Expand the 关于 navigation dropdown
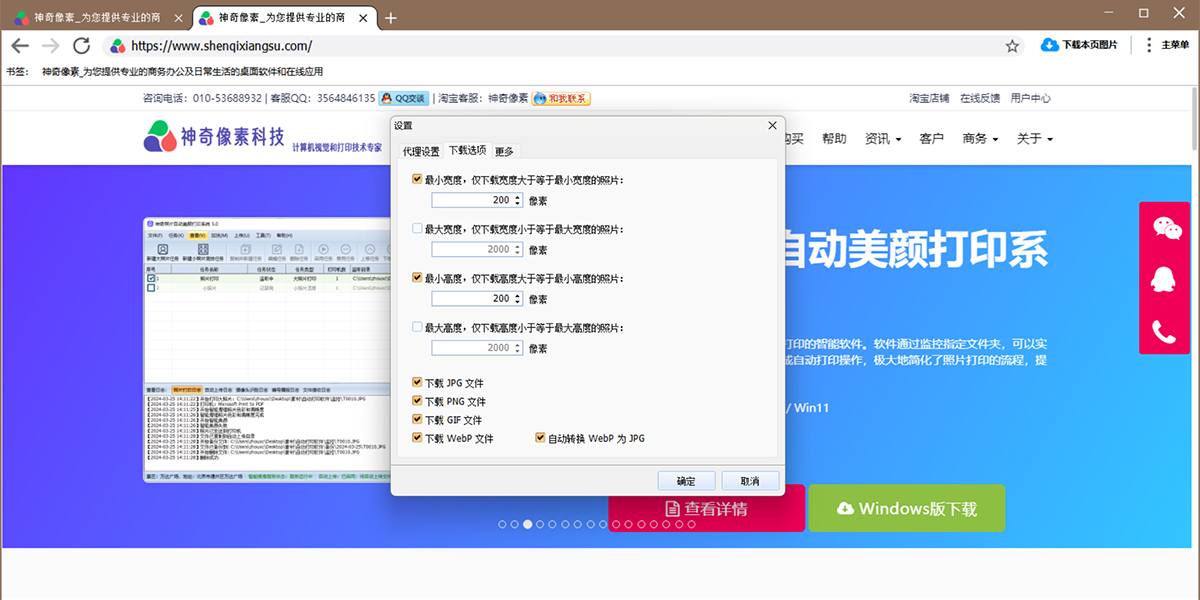Image resolution: width=1200 pixels, height=600 pixels. coord(1034,139)
